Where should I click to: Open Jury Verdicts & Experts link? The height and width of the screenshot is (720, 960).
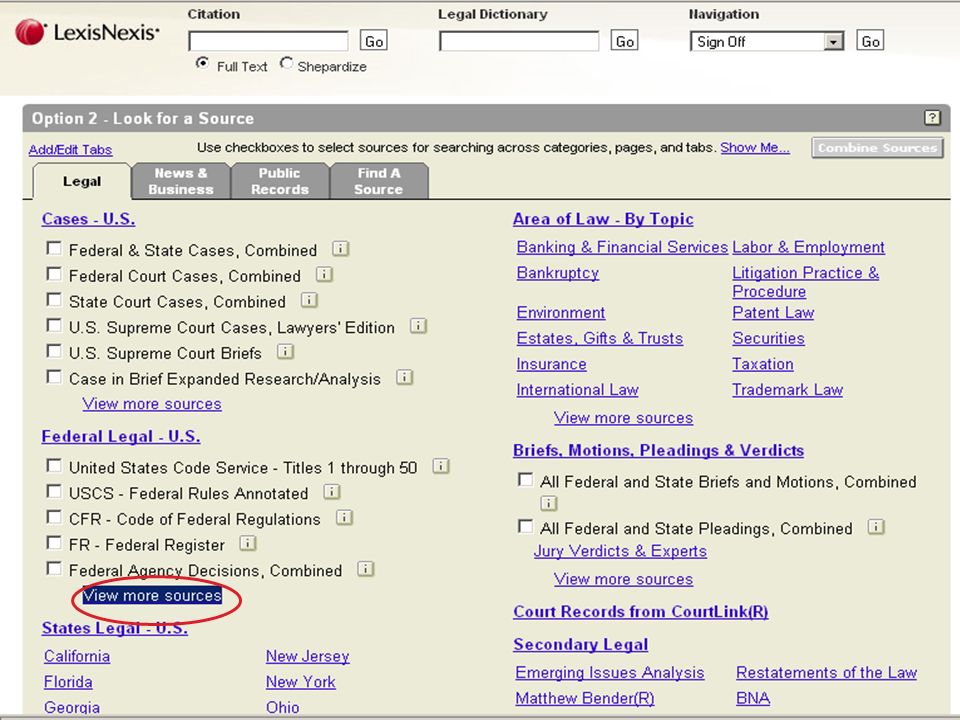(x=620, y=551)
